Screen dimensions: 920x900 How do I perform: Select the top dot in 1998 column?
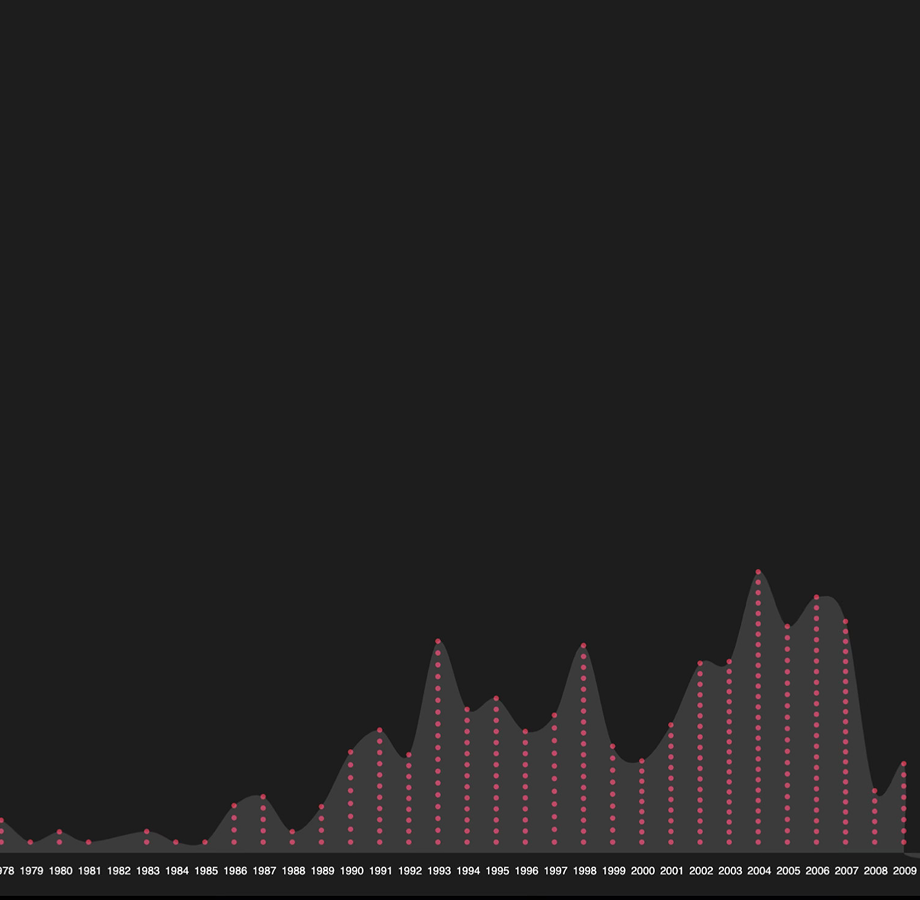click(583, 645)
